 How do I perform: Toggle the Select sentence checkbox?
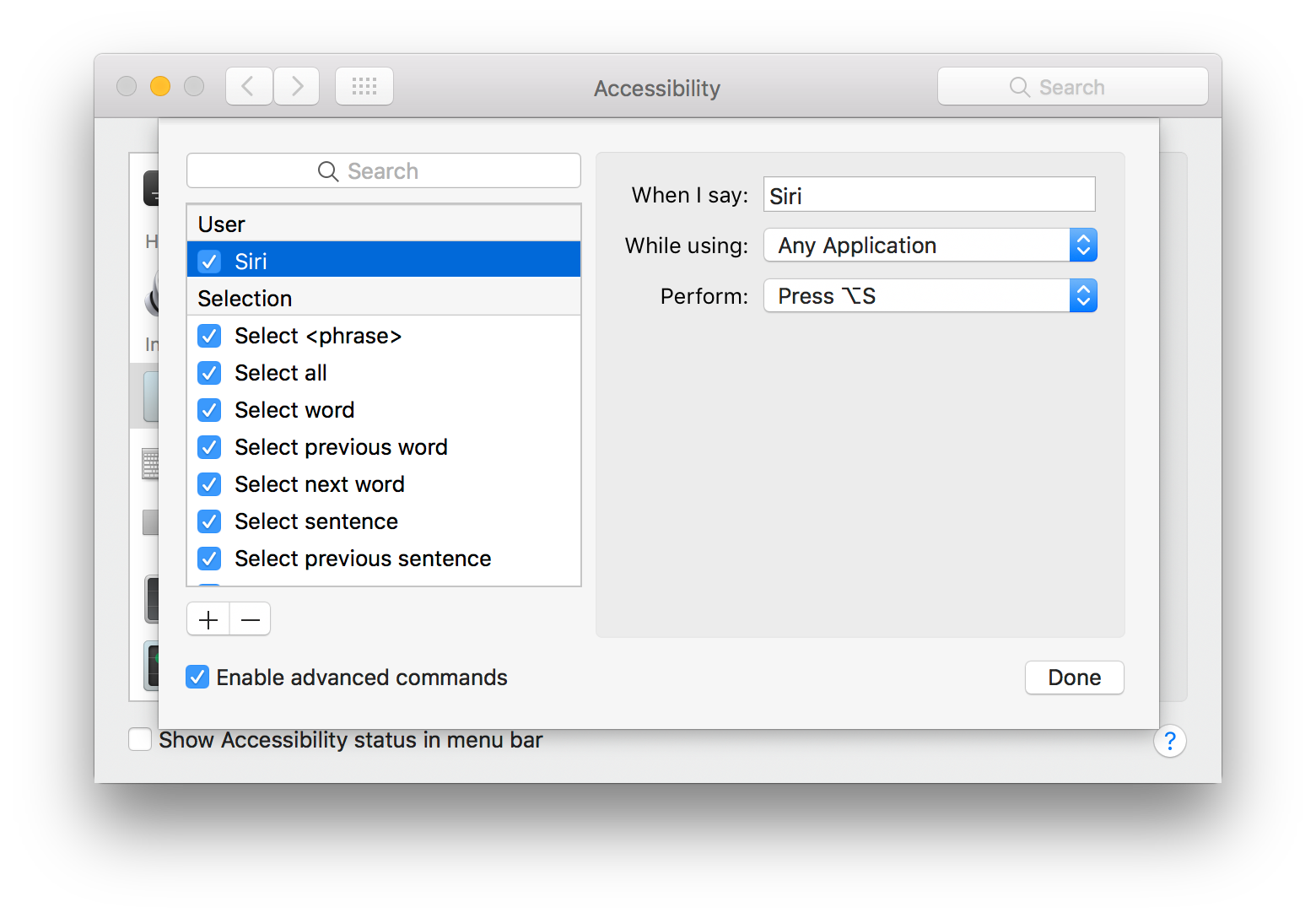click(x=209, y=521)
